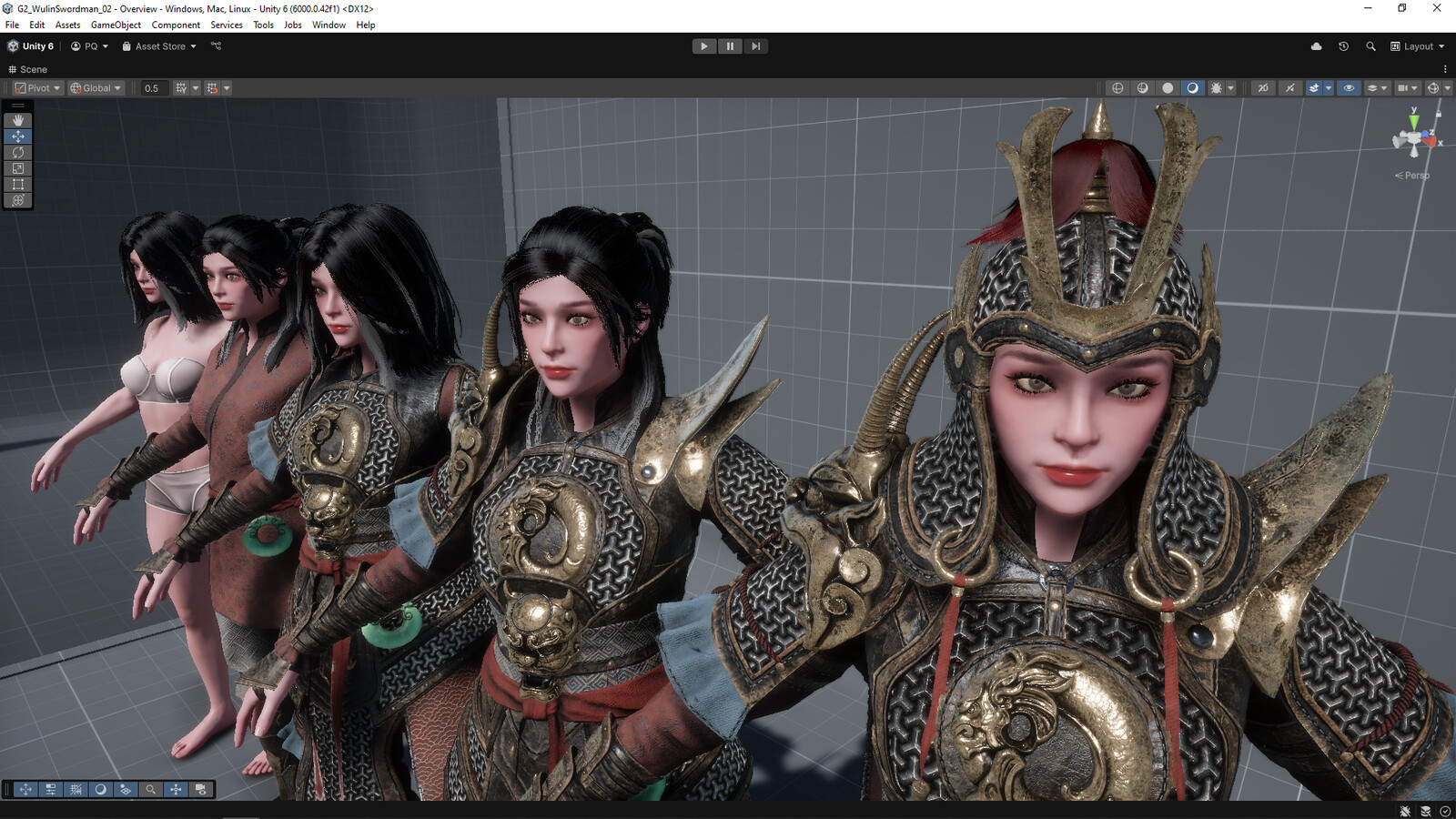The height and width of the screenshot is (819, 1456).
Task: Click the Pause button
Action: pyautogui.click(x=730, y=46)
